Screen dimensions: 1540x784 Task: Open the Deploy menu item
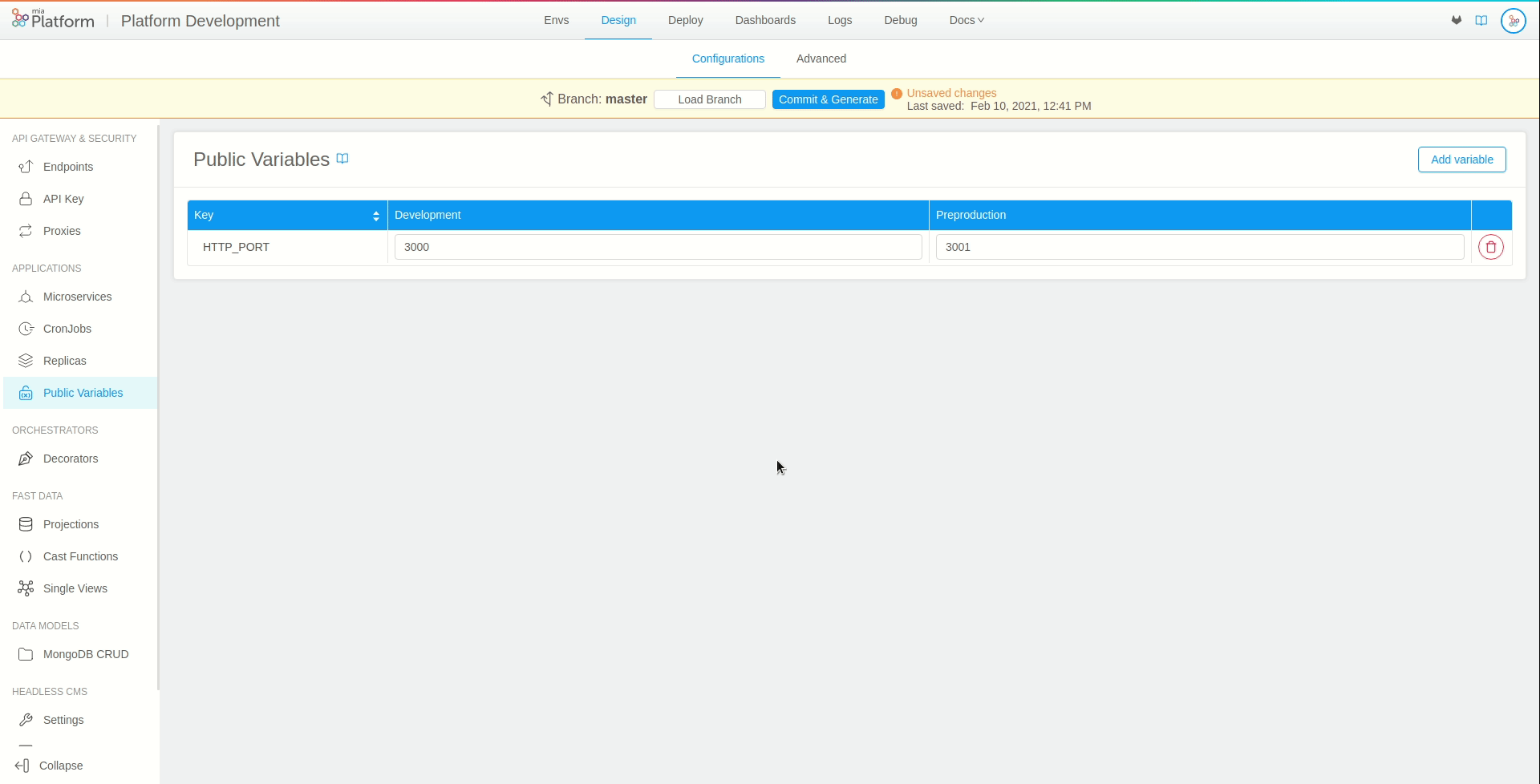[x=686, y=20]
